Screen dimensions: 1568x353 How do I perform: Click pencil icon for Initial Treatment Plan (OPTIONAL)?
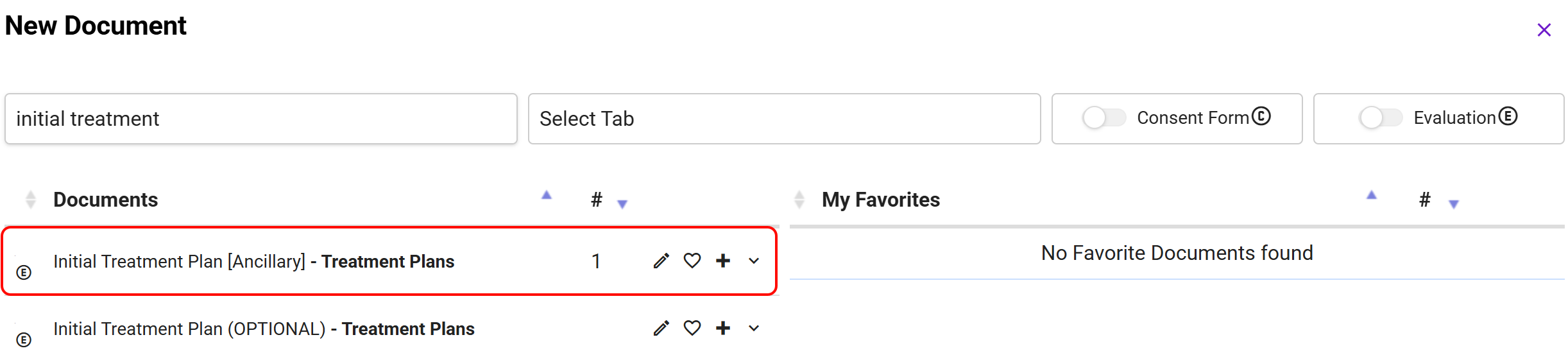661,328
